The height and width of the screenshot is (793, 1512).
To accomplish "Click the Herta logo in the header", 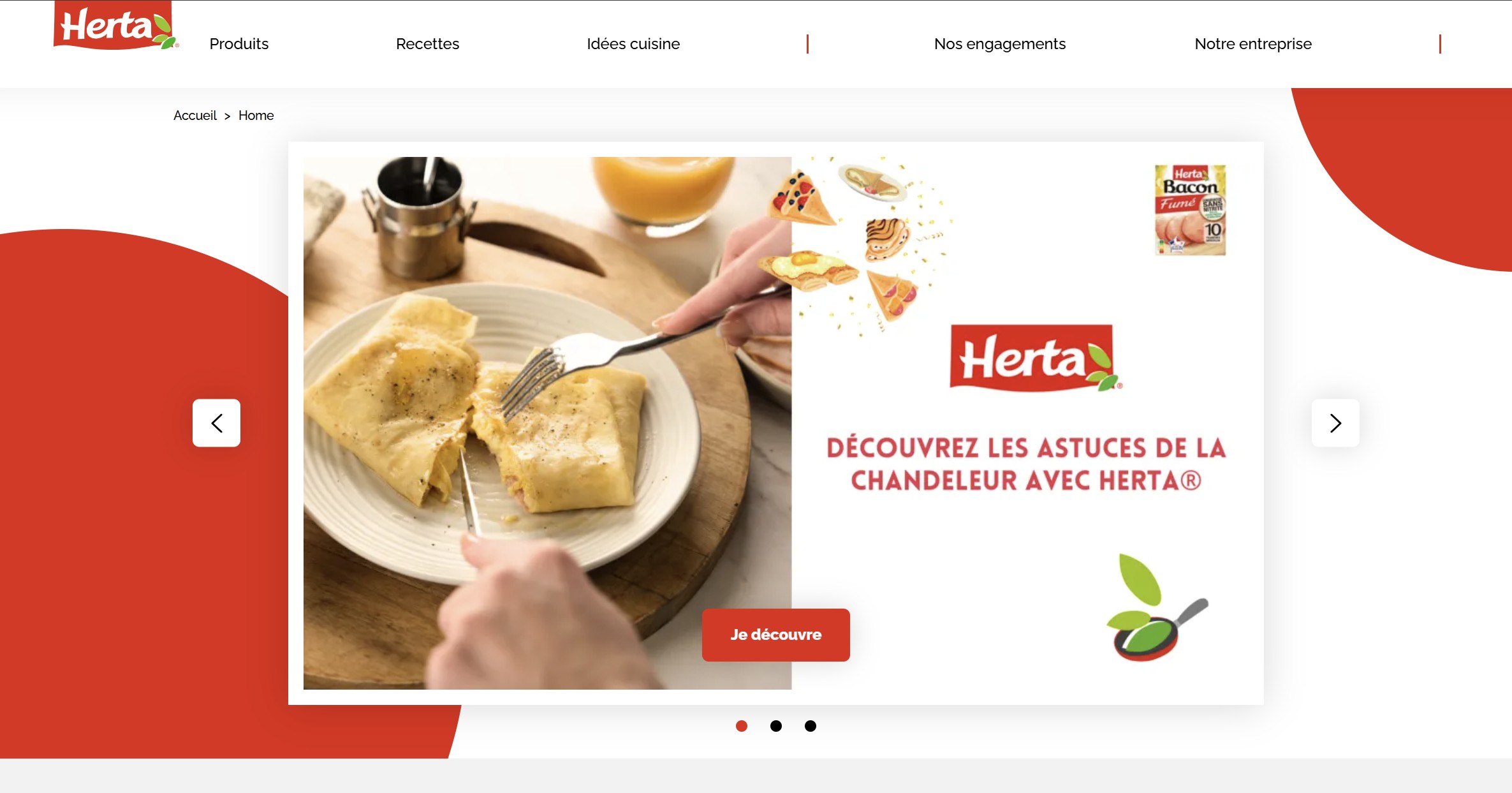I will pyautogui.click(x=115, y=25).
